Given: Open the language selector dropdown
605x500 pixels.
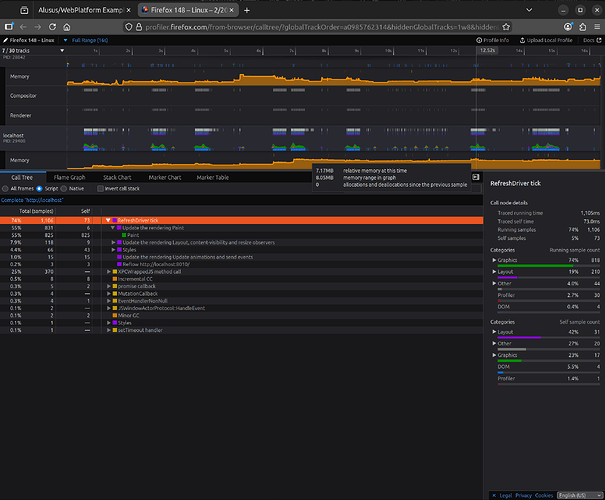Looking at the screenshot, I should click(577, 496).
